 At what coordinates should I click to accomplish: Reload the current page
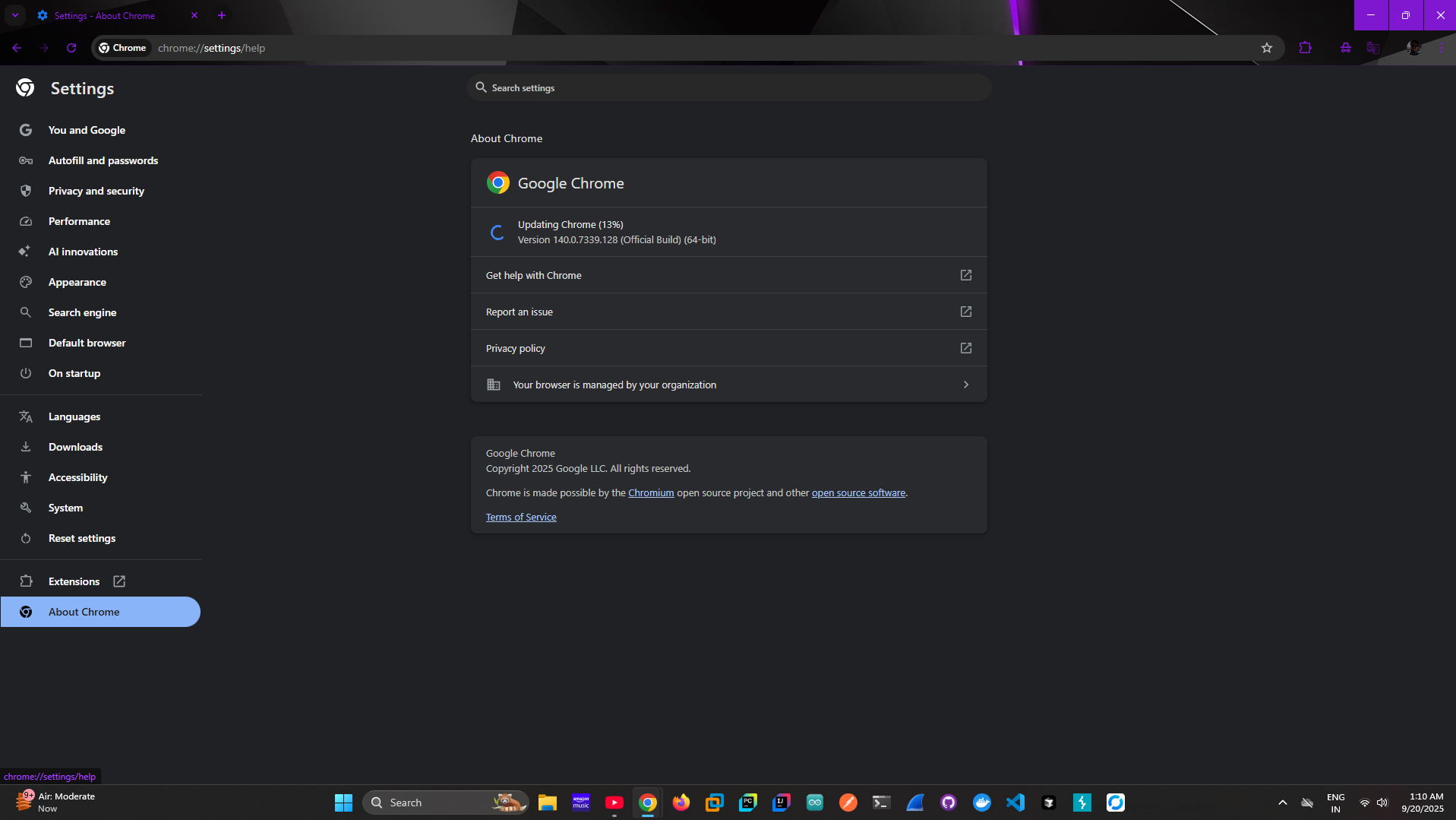[x=71, y=48]
